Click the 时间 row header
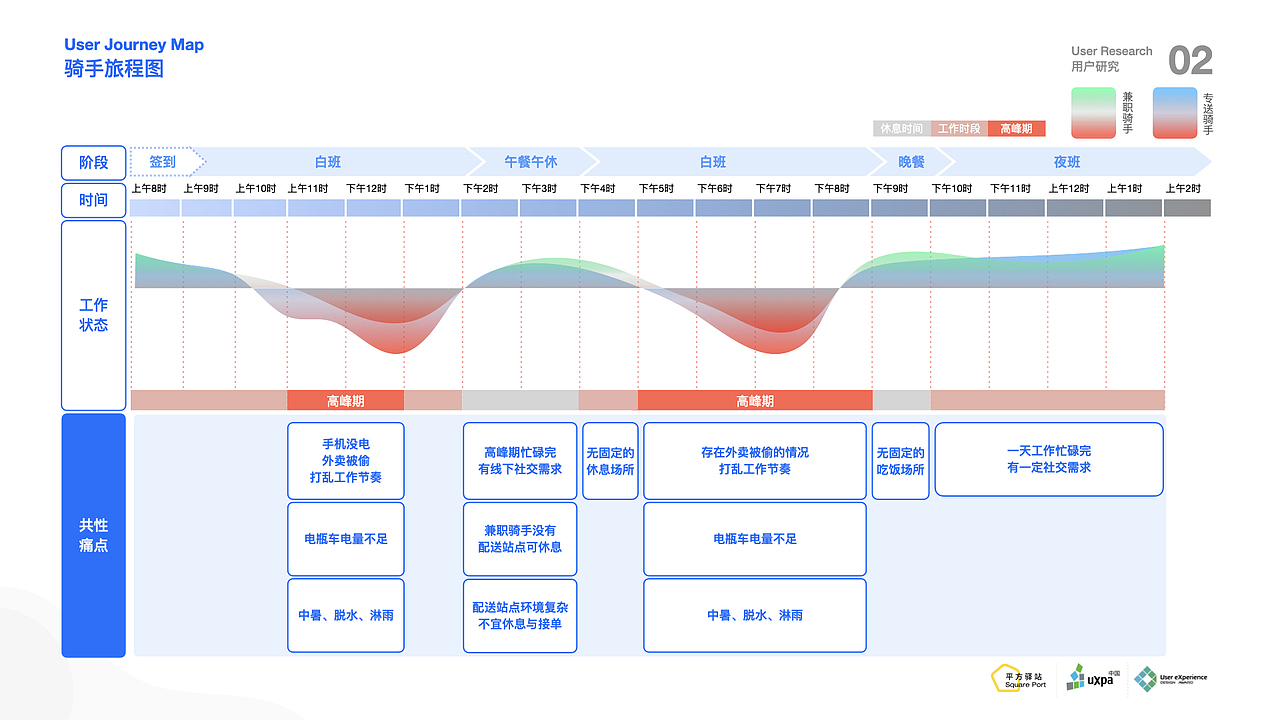This screenshot has height=720, width=1280. pyautogui.click(x=93, y=200)
